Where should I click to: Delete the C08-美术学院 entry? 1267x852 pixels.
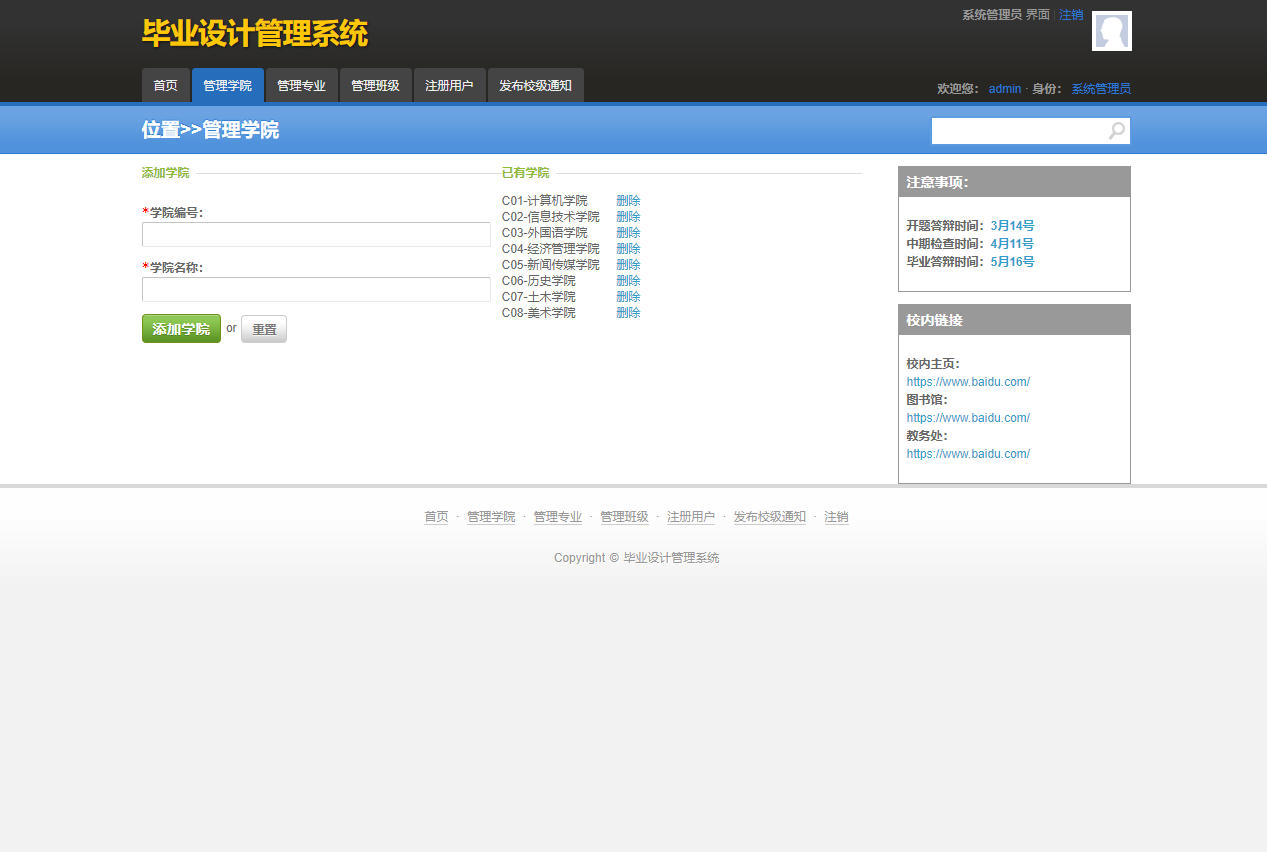pyautogui.click(x=628, y=313)
